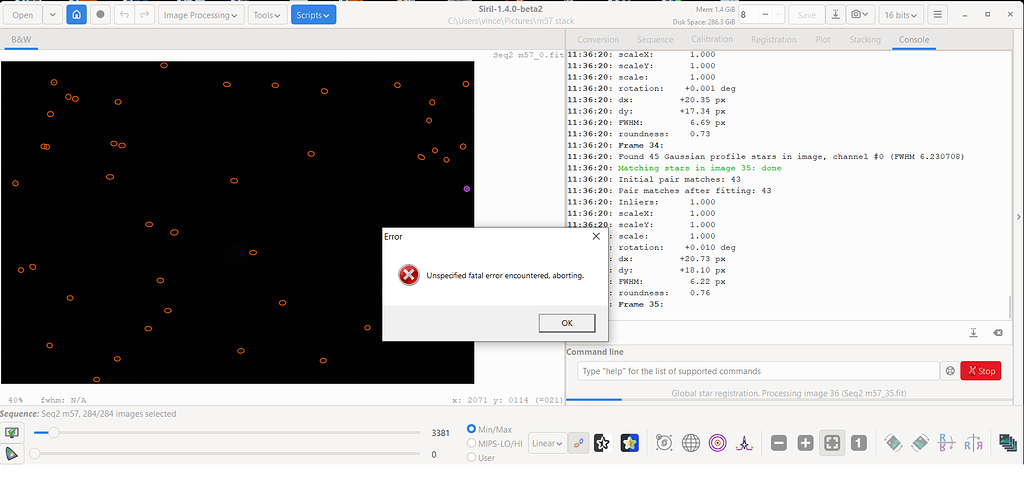Image resolution: width=1024 pixels, height=485 pixels.
Task: Go to the home directory icon
Action: coord(76,14)
